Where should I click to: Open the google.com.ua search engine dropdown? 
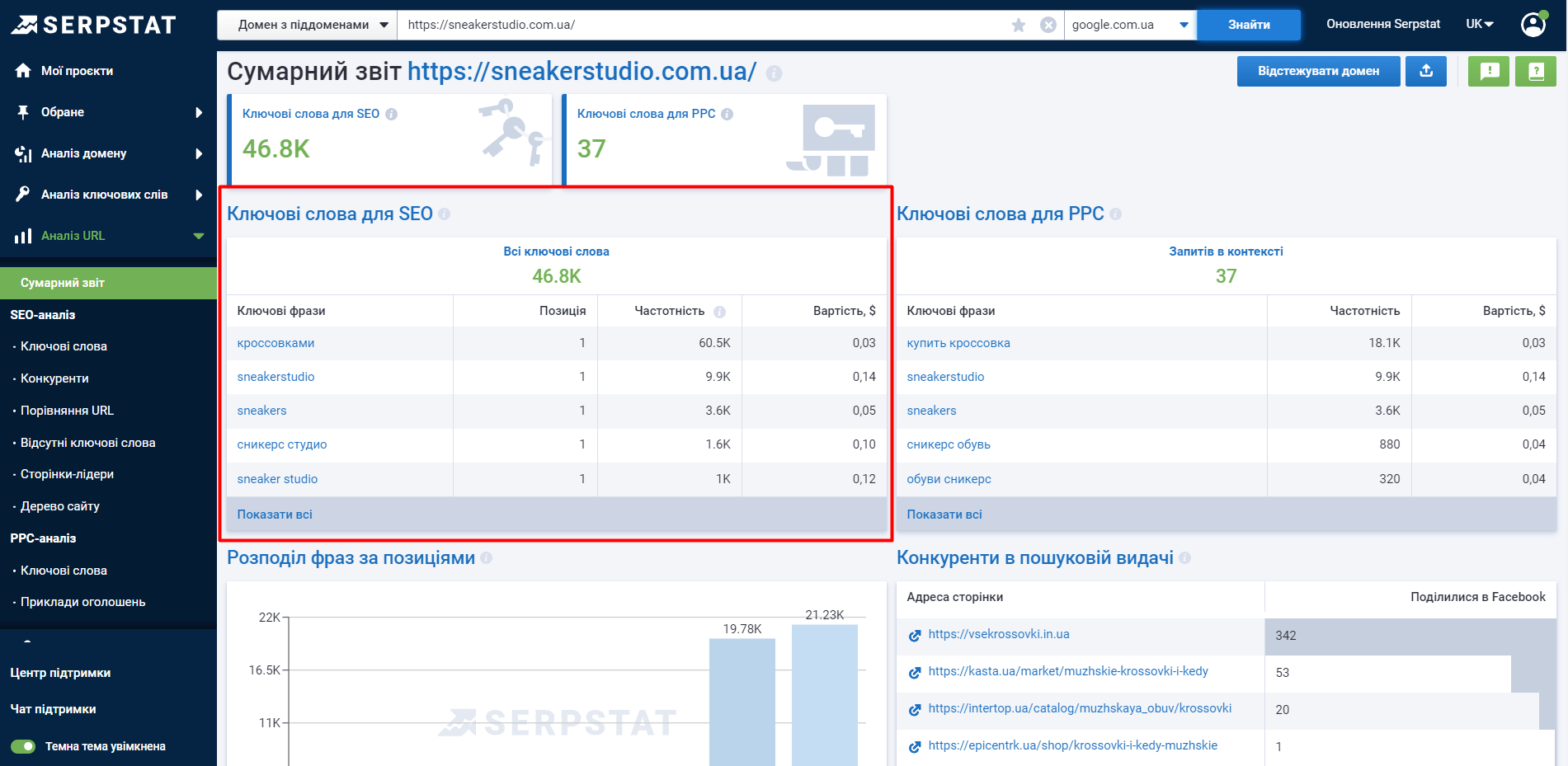click(1129, 25)
